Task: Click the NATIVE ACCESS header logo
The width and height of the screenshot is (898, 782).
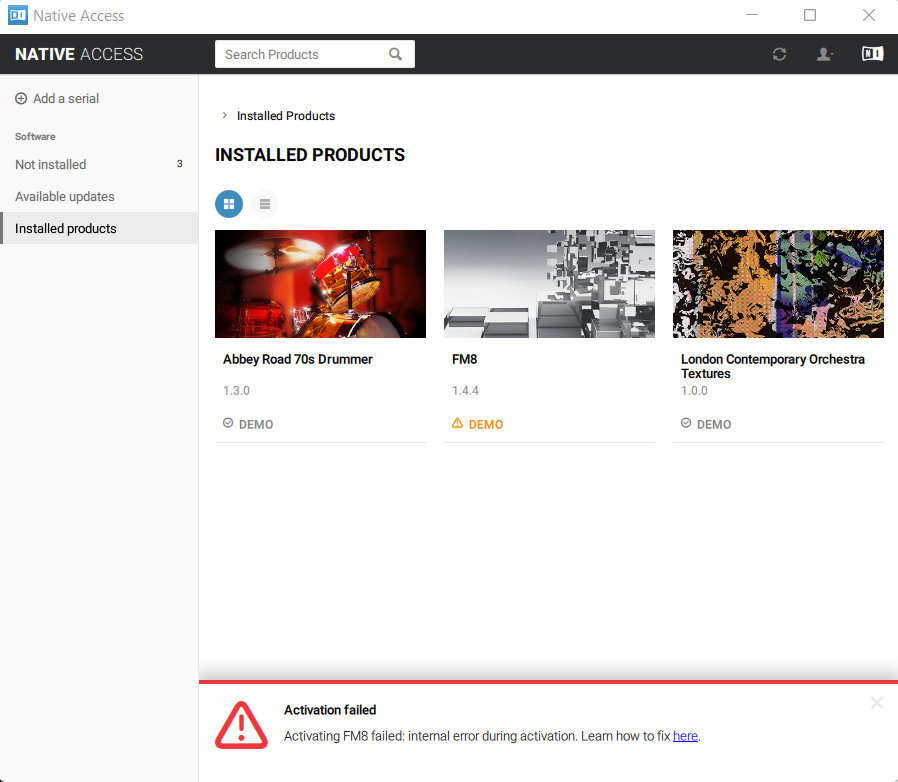Action: pos(79,54)
